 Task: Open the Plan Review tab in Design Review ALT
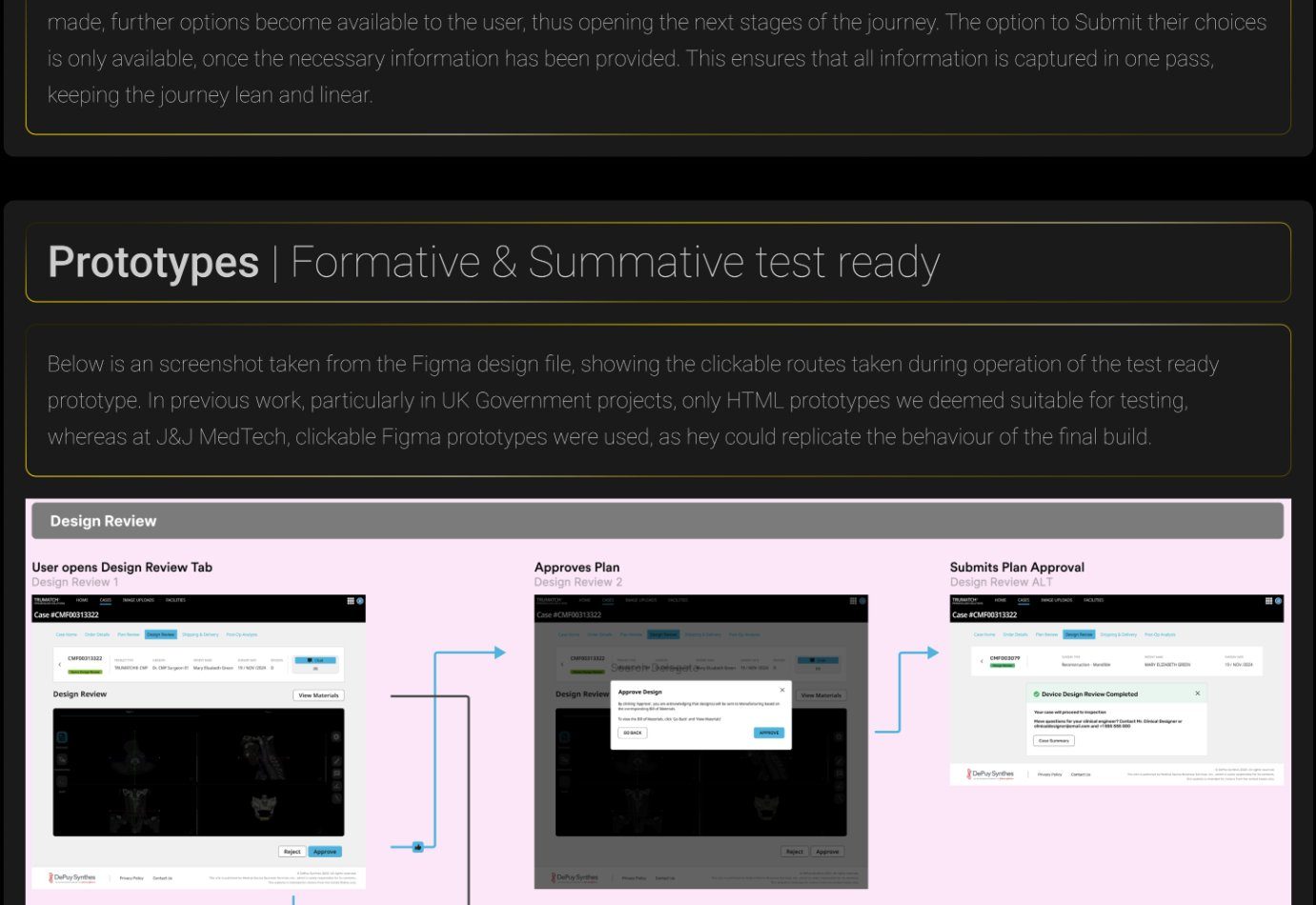point(1046,634)
